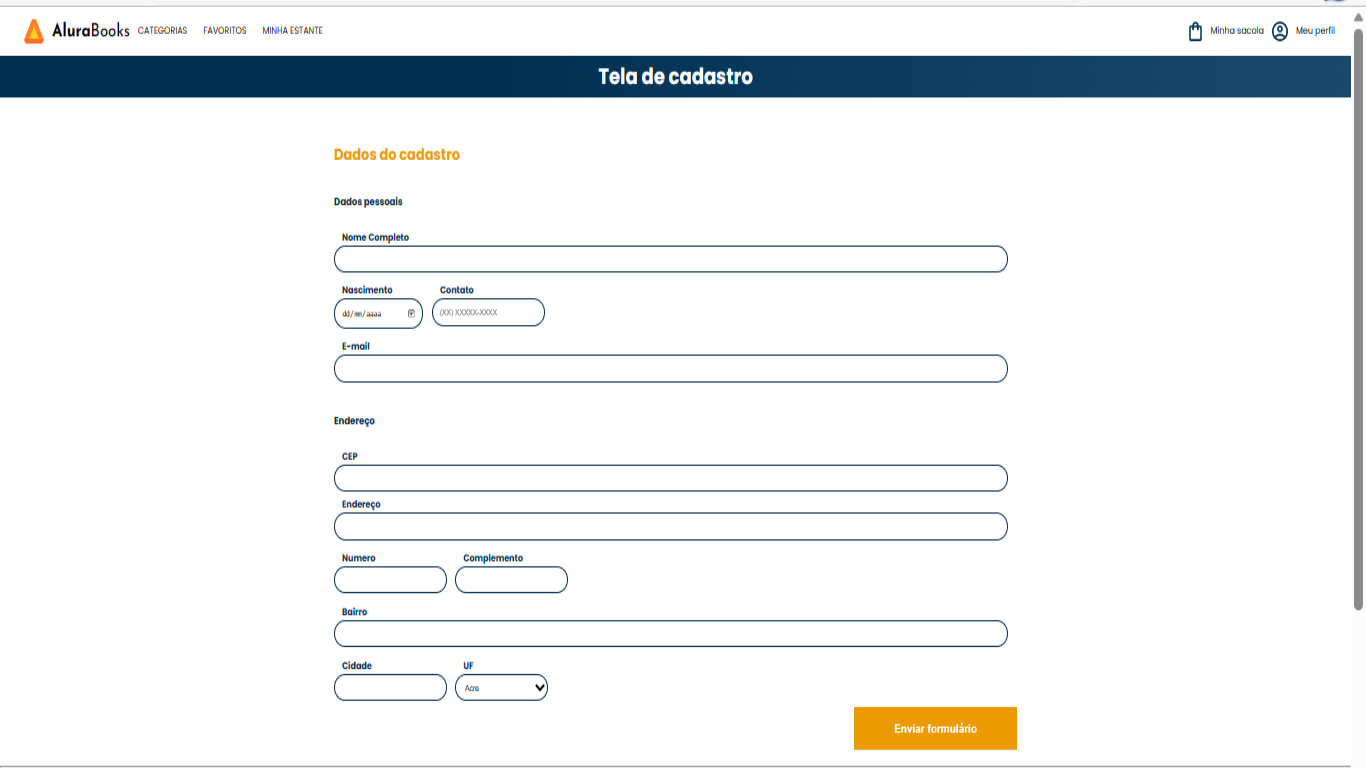This screenshot has height=768, width=1366.
Task: Click the AluraBooks triangle logo
Action: pos(34,30)
